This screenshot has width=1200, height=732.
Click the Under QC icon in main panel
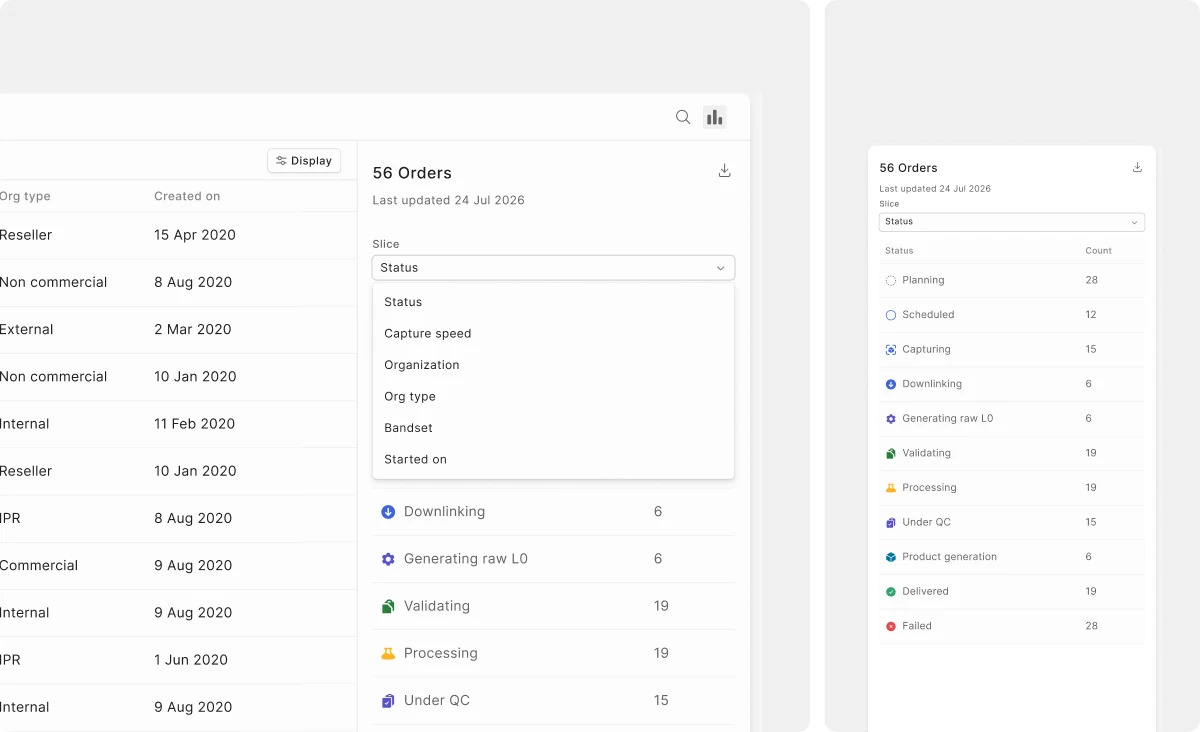(x=388, y=701)
